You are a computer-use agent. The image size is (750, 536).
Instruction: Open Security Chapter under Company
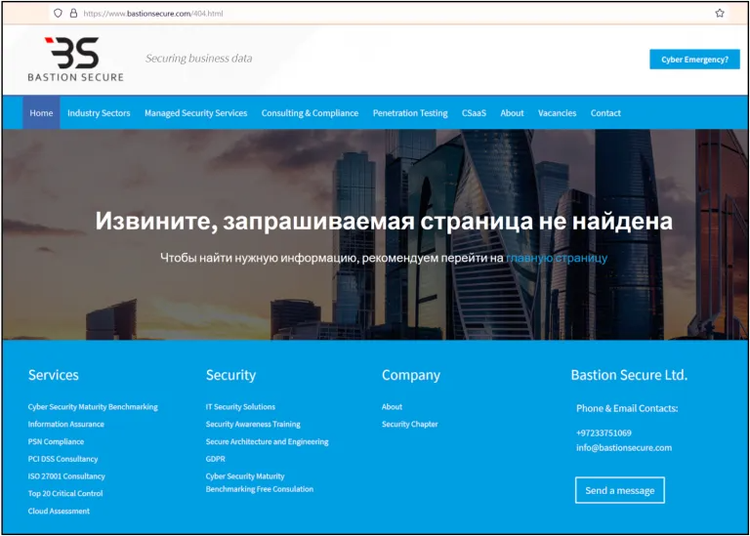(410, 424)
